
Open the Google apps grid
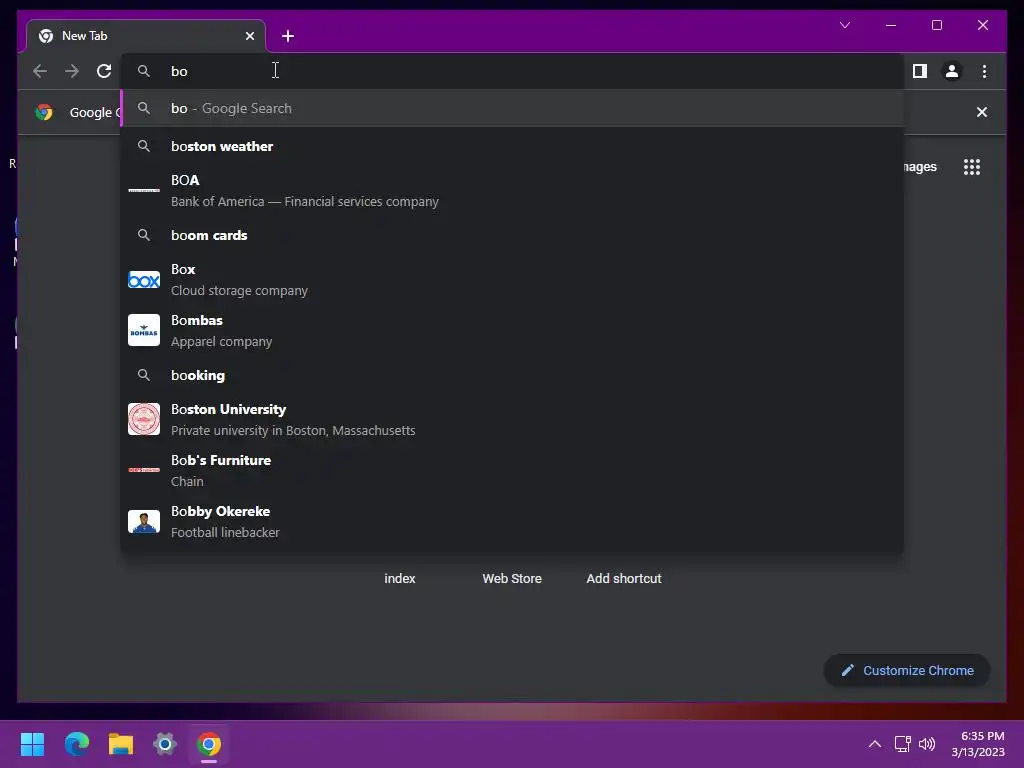coord(972,167)
